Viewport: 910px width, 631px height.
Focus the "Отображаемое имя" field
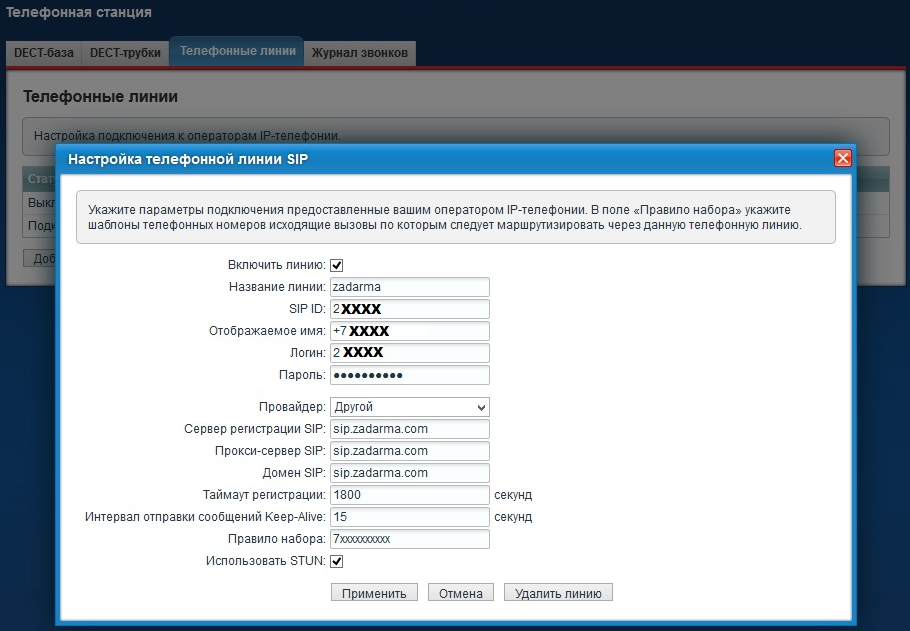coord(409,331)
